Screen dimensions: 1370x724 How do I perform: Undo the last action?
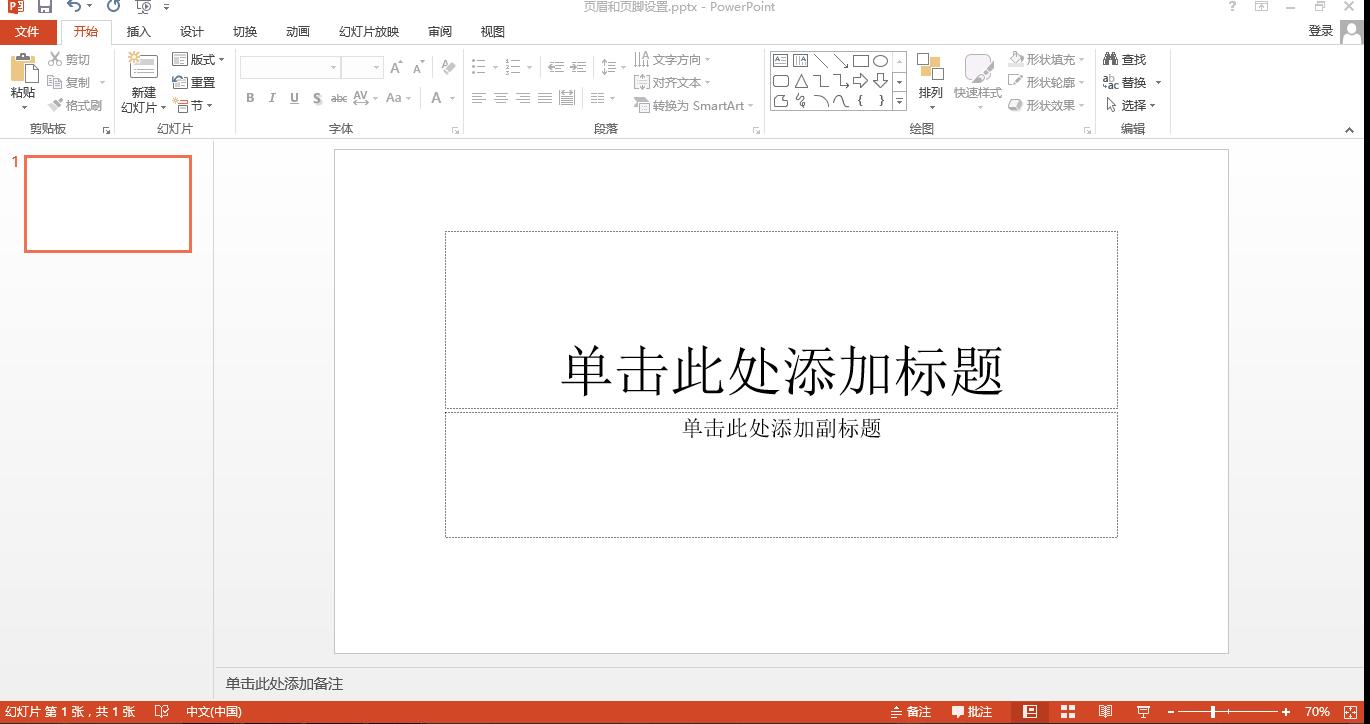74,6
